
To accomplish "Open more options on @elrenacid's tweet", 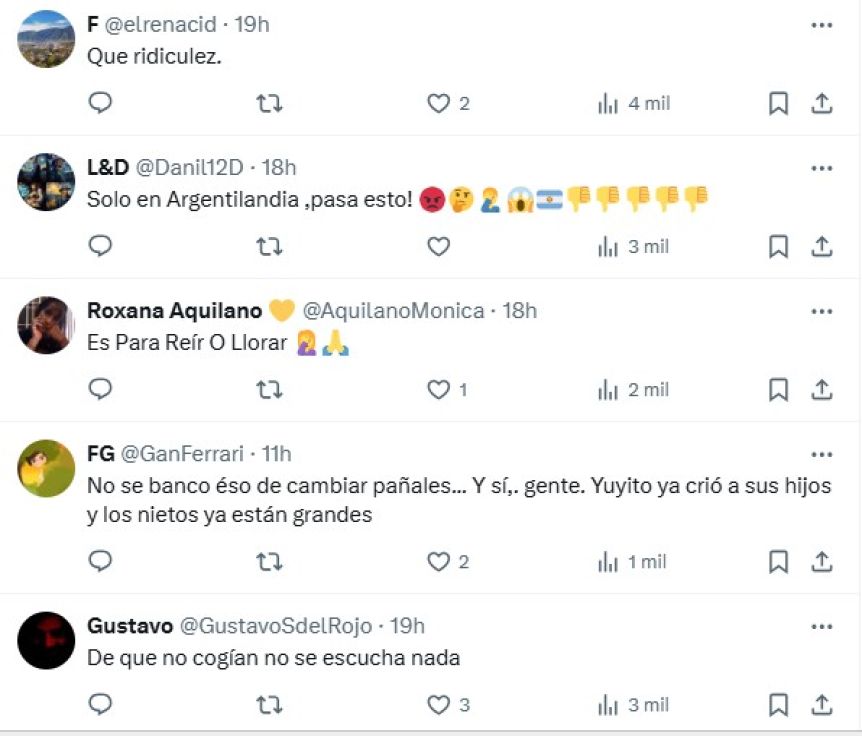I will point(821,25).
